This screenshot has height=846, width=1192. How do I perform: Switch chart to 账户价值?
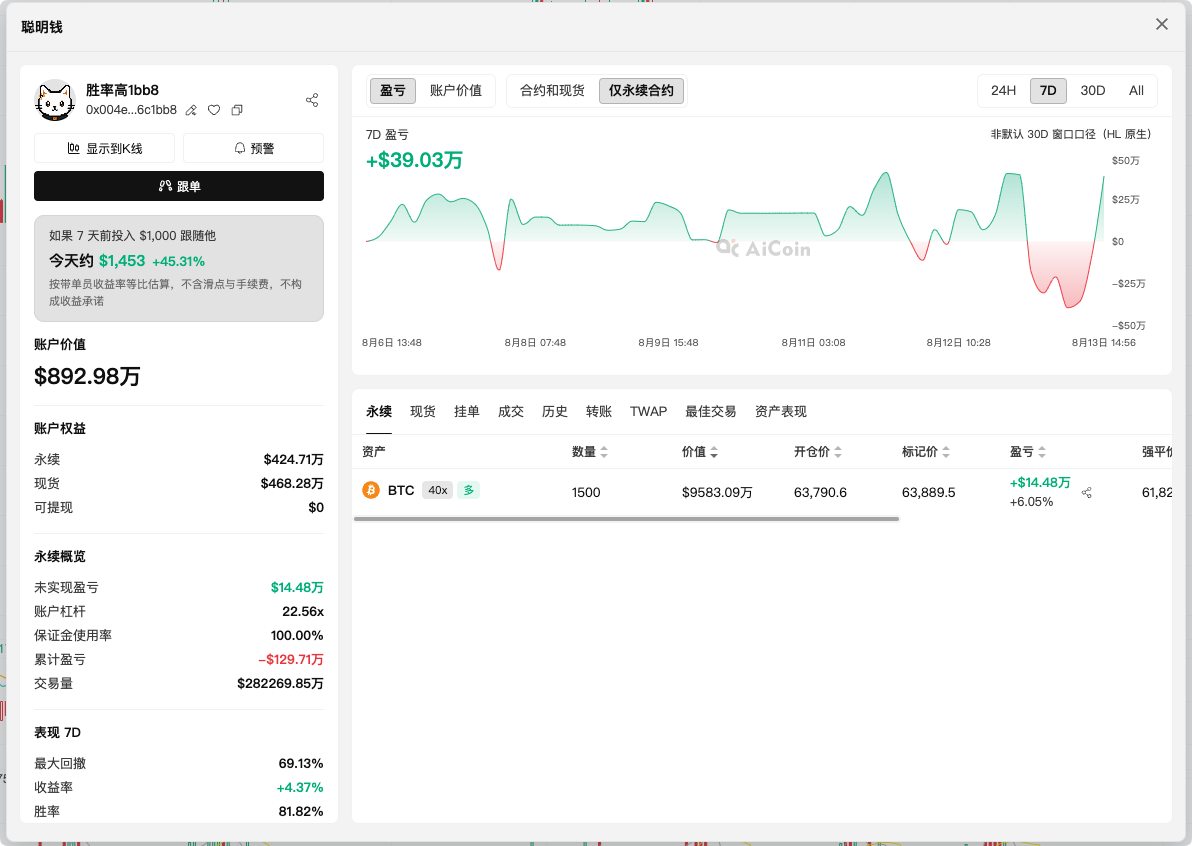pyautogui.click(x=455, y=90)
